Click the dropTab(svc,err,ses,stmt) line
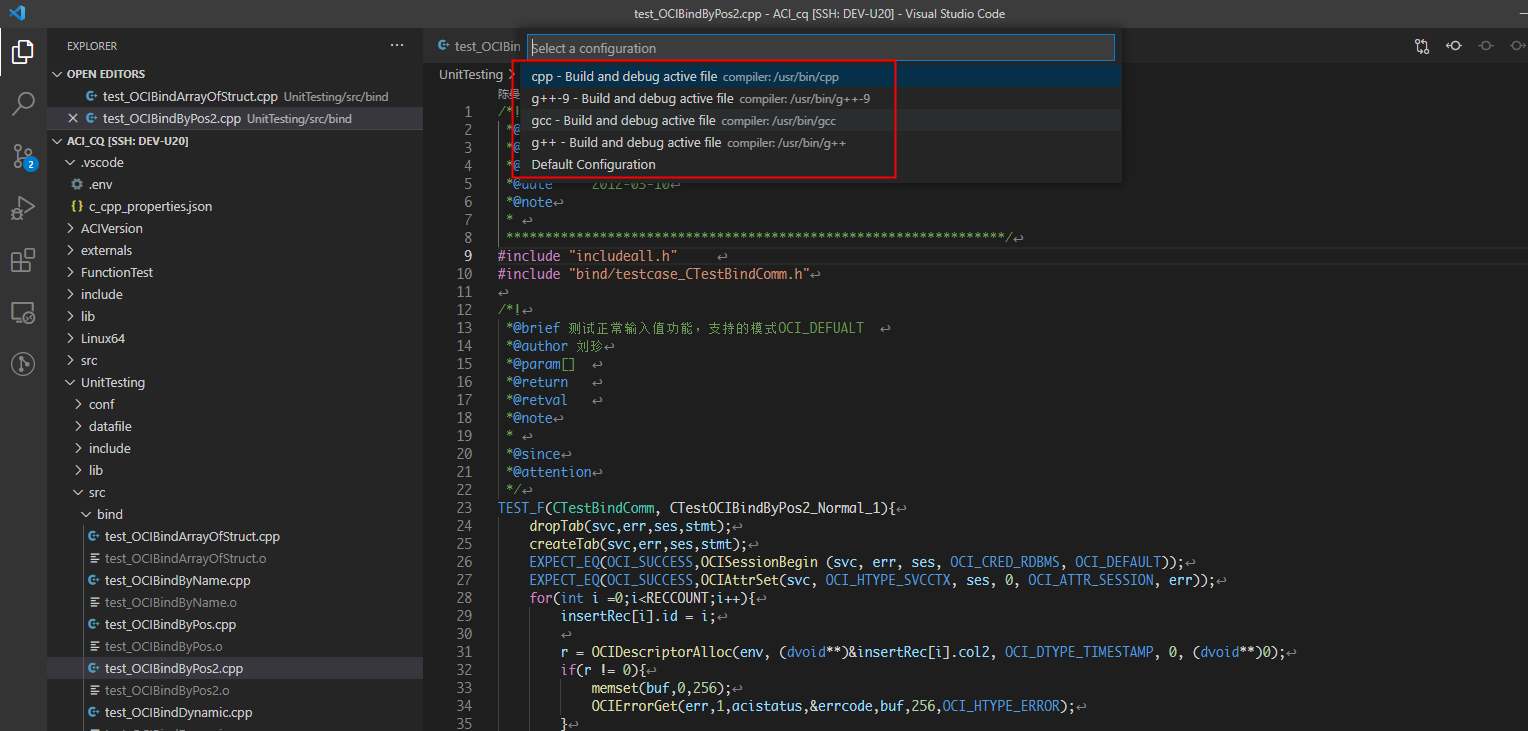 [632, 526]
